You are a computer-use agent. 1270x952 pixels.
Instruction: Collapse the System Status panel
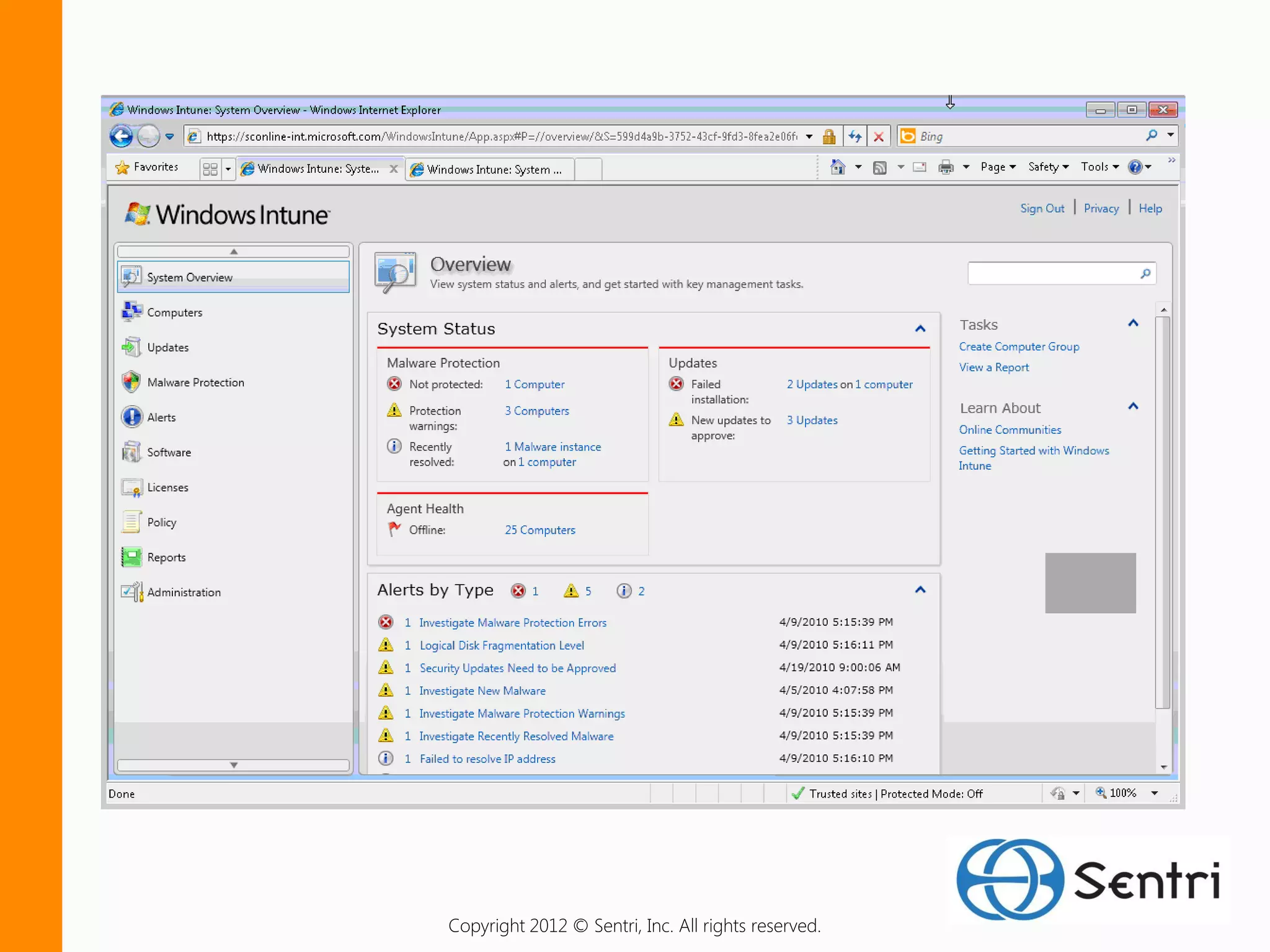[x=920, y=328]
